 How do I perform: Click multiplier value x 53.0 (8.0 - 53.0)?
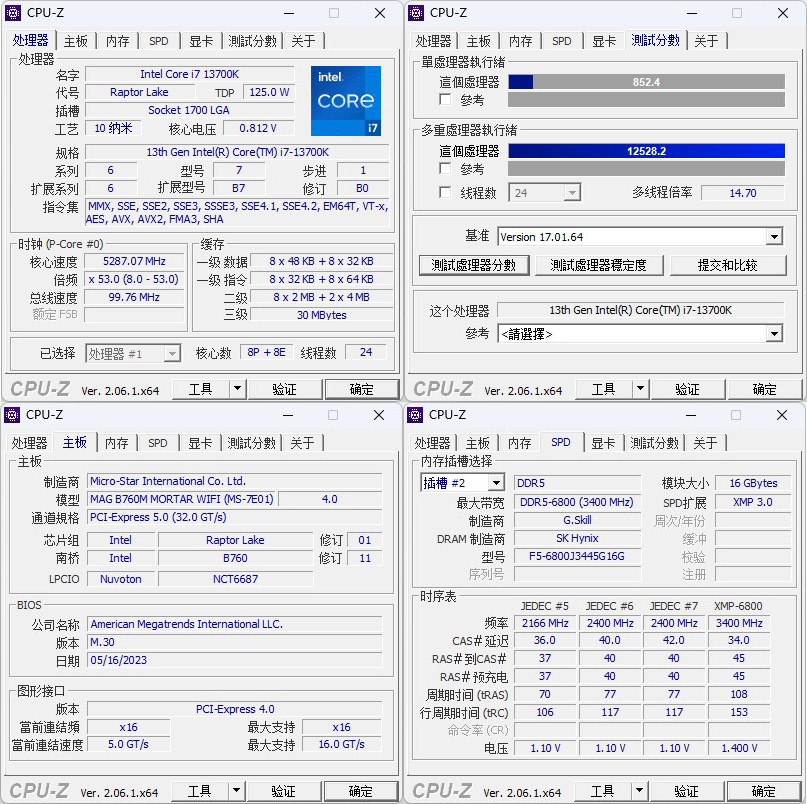click(x=134, y=279)
